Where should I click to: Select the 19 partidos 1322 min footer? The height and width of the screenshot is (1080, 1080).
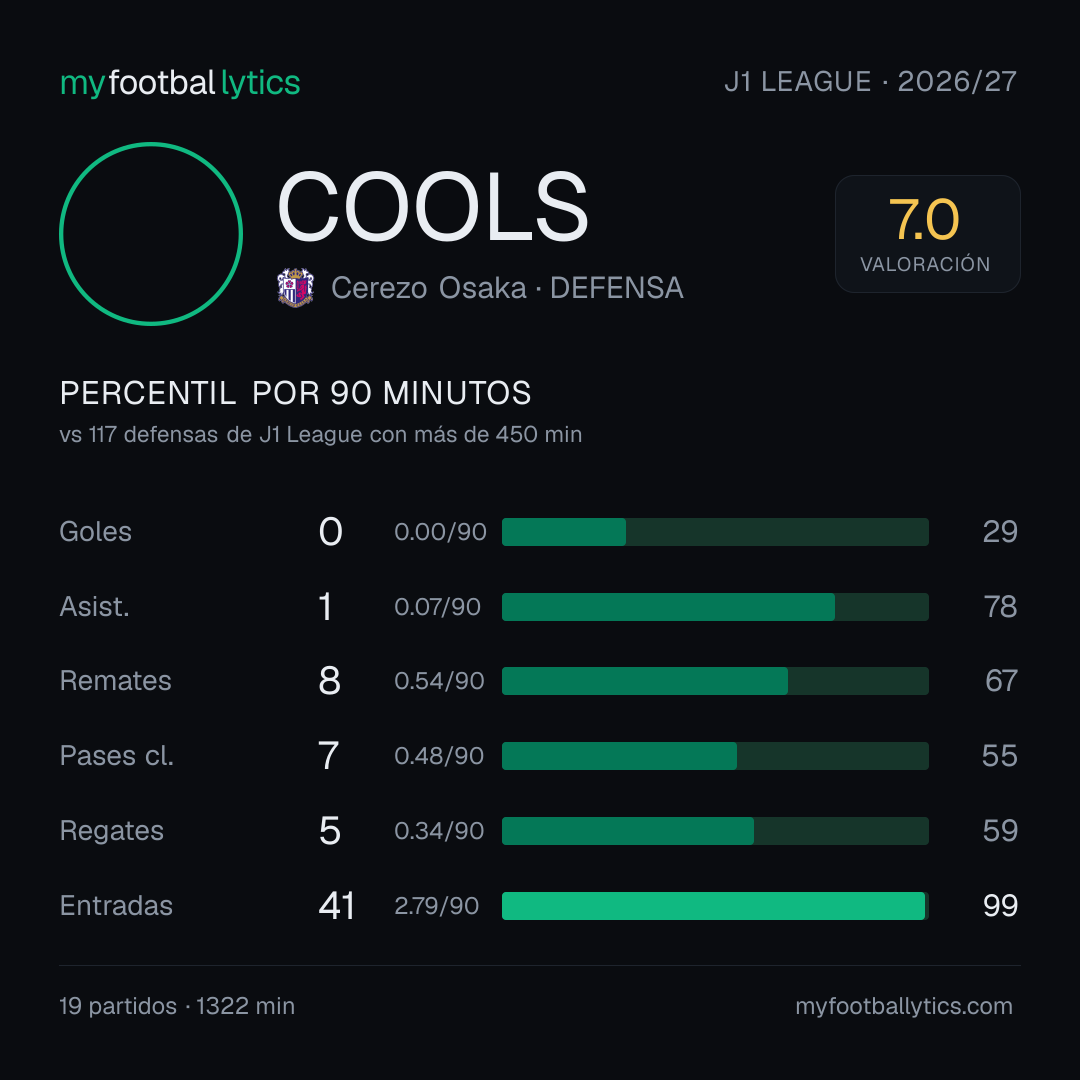[177, 1006]
